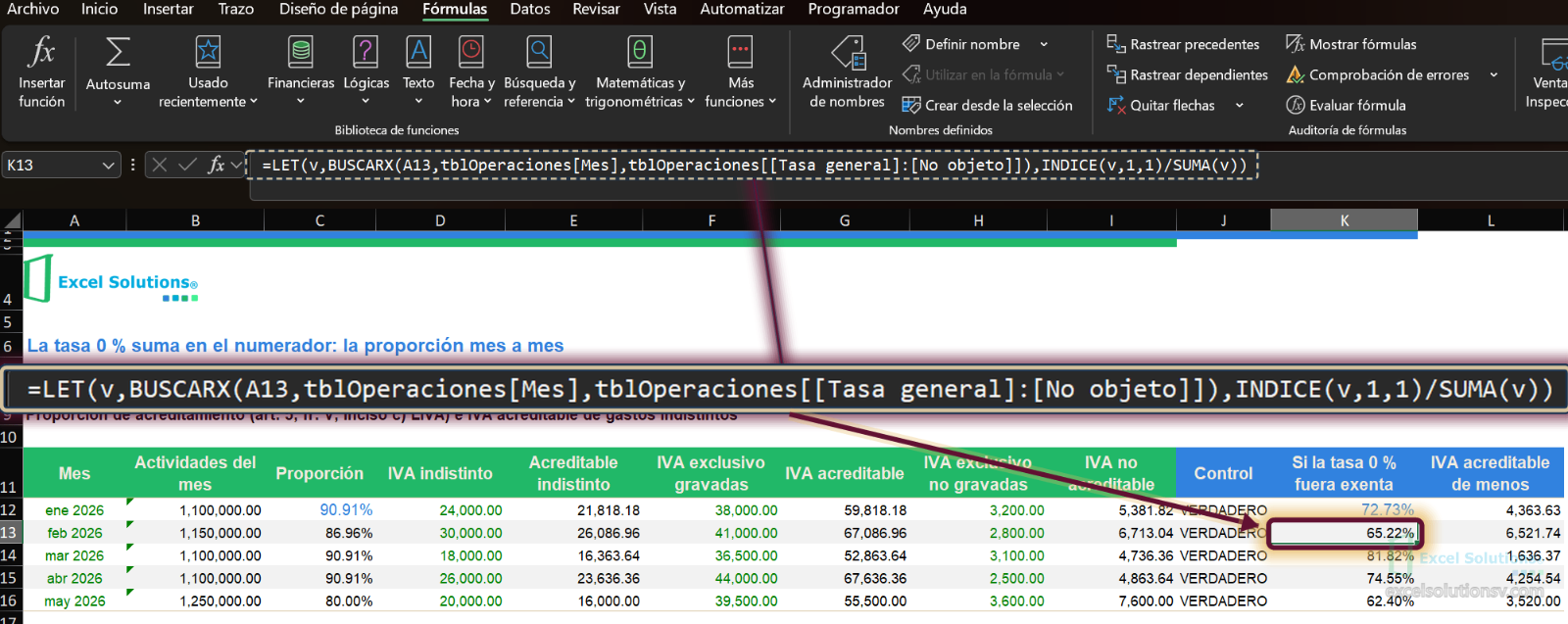Select cell with 1,250,000.00
This screenshot has height=624, width=1568.
pos(195,600)
